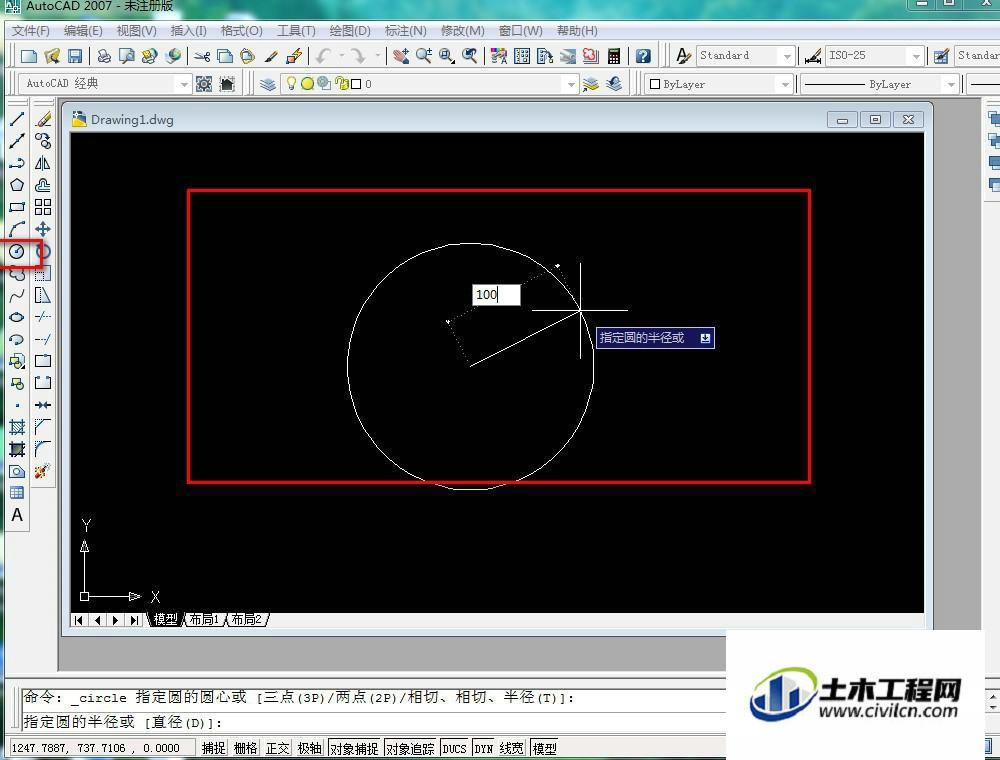This screenshot has height=760, width=1000.
Task: Select the Arc draw tool
Action: tap(17, 229)
